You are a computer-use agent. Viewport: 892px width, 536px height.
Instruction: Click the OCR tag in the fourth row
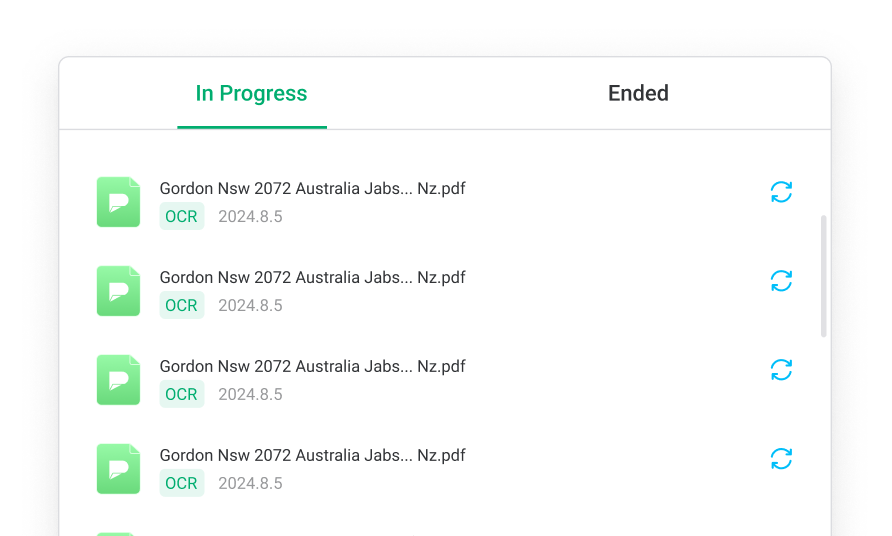[x=181, y=483]
